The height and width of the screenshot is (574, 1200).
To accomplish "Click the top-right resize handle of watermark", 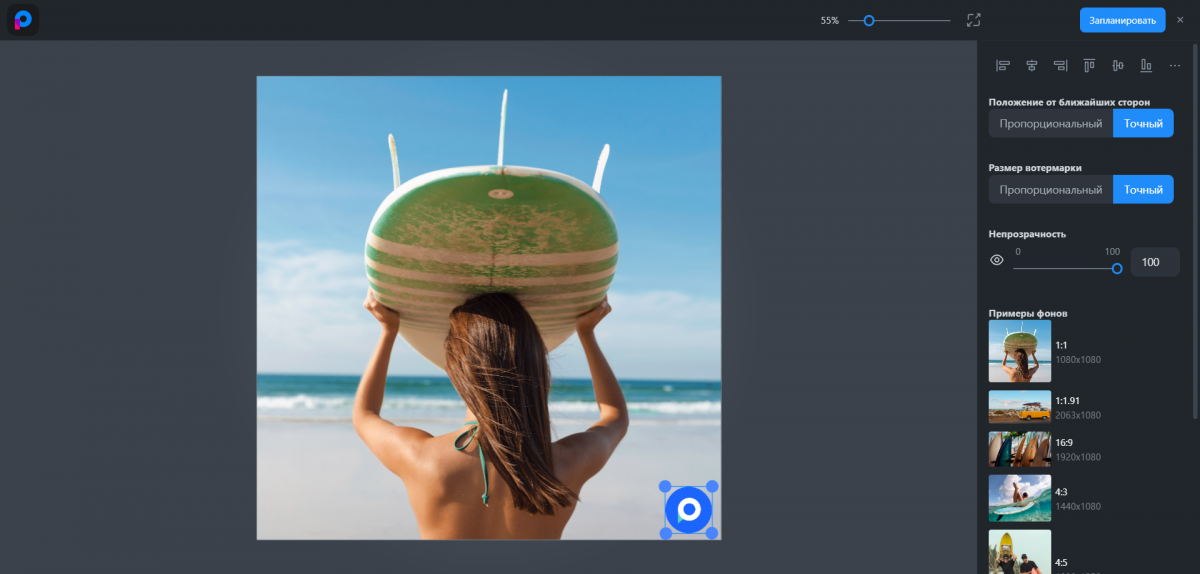I will [x=712, y=486].
